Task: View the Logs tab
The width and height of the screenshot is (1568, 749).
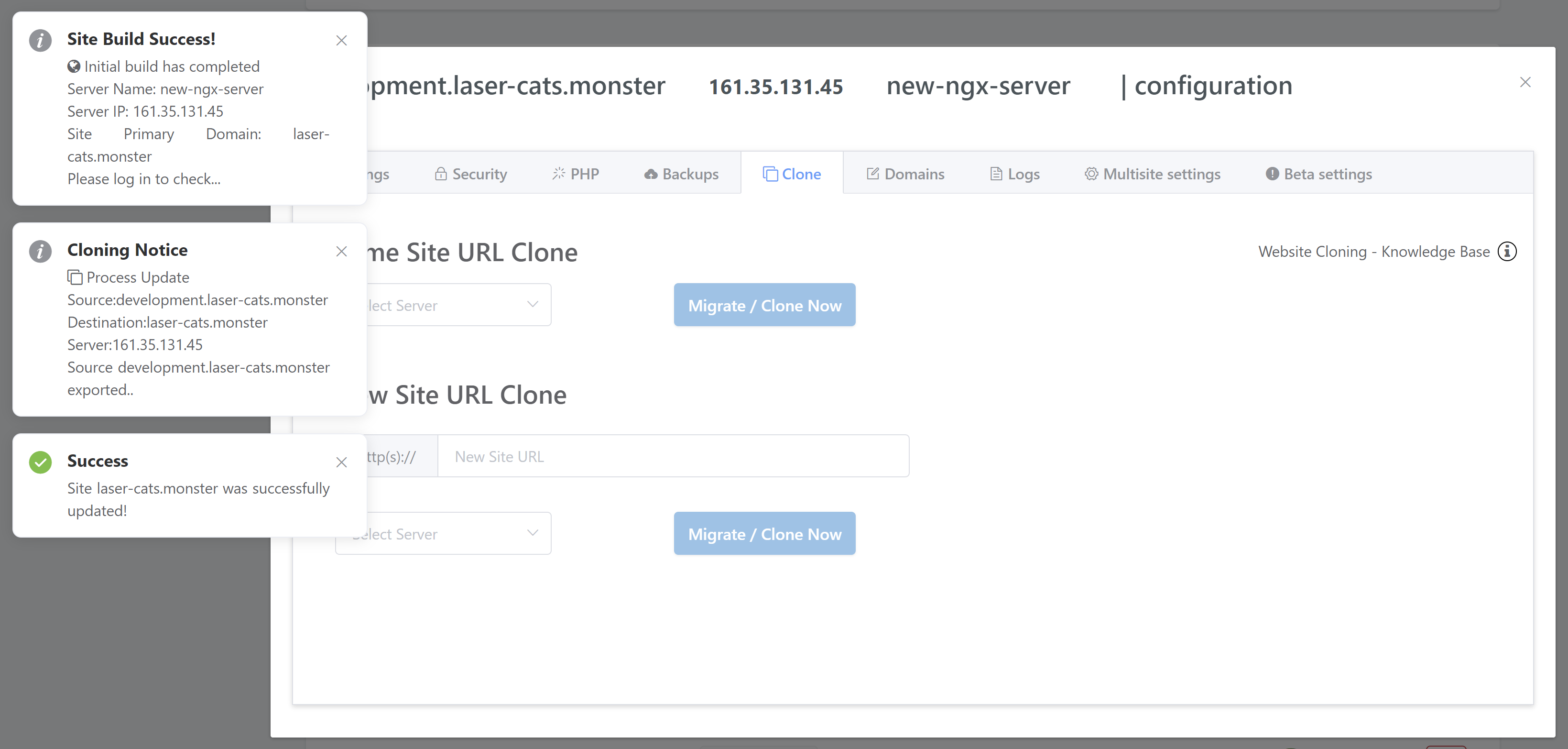Action: point(1015,174)
